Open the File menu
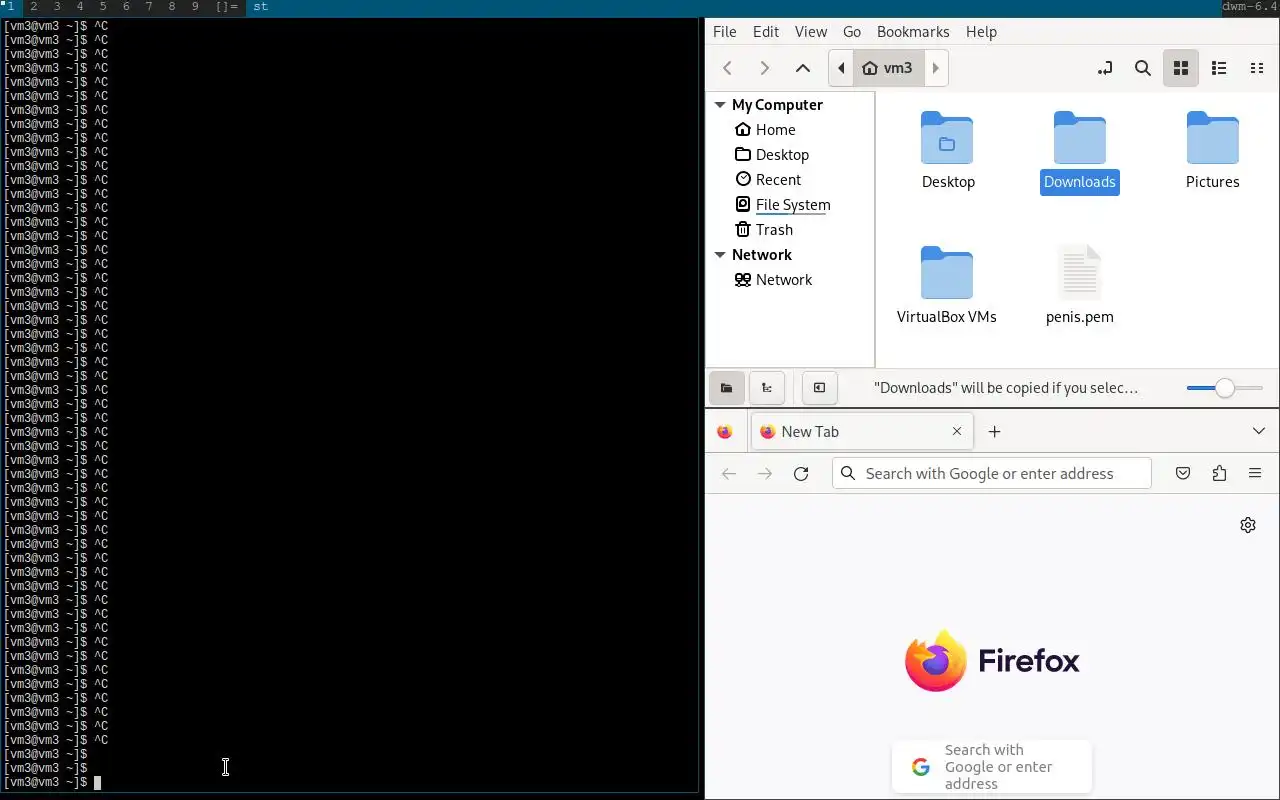The height and width of the screenshot is (800, 1280). coord(725,32)
